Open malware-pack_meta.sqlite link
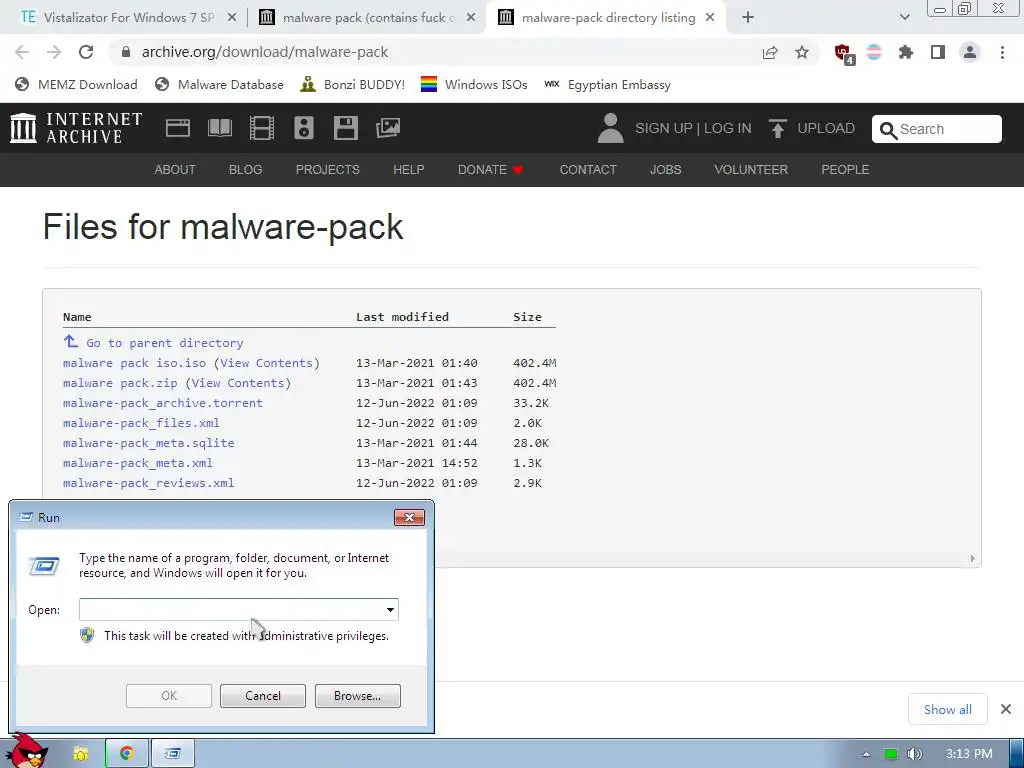Screen dimensions: 1024x768 [148, 443]
